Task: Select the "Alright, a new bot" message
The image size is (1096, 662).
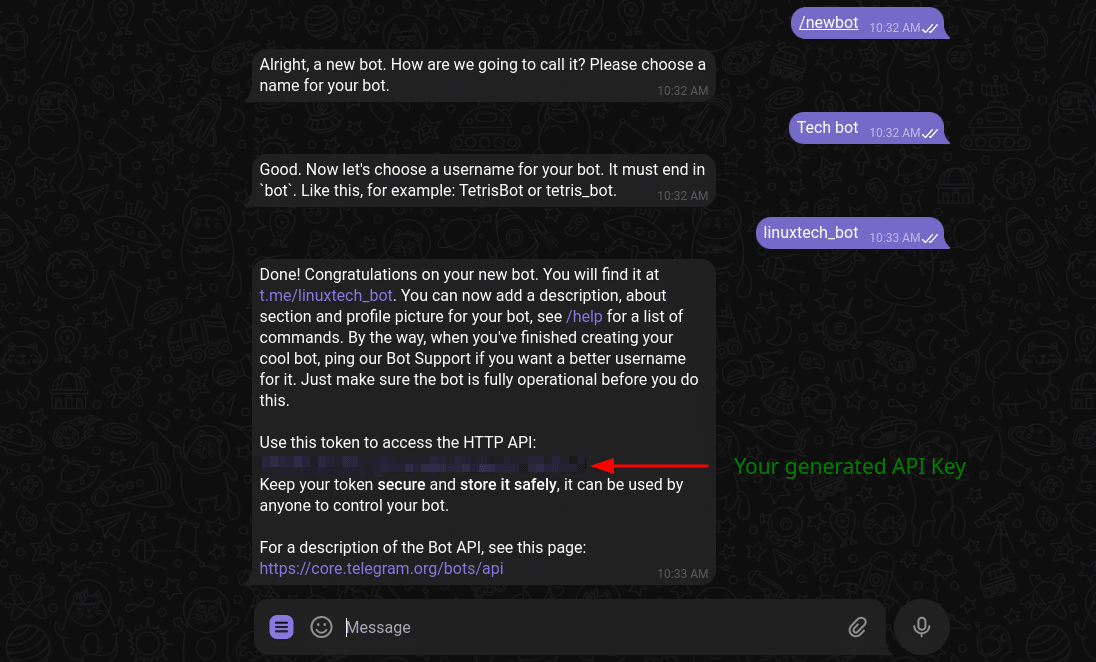Action: pyautogui.click(x=482, y=75)
